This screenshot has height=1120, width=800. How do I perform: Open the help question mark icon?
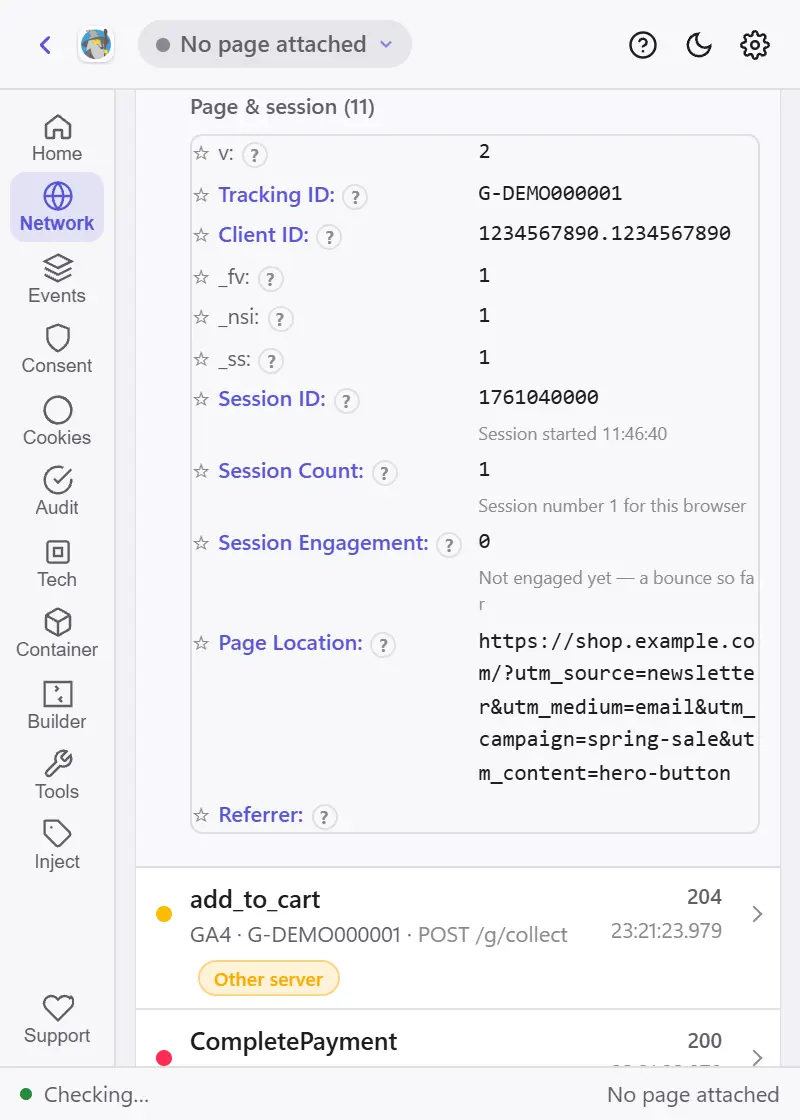point(642,45)
